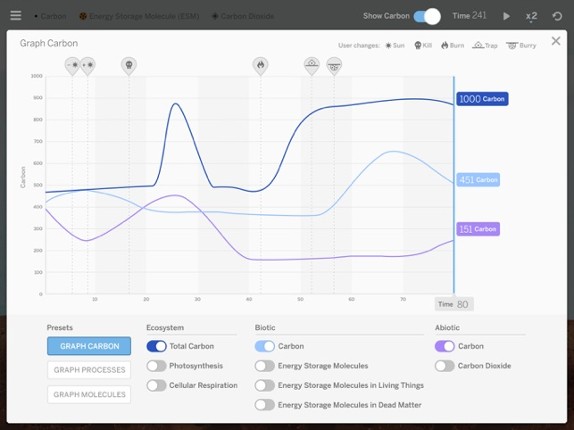574x430 pixels.
Task: Select the skull kill timeline marker
Action: pos(129,66)
